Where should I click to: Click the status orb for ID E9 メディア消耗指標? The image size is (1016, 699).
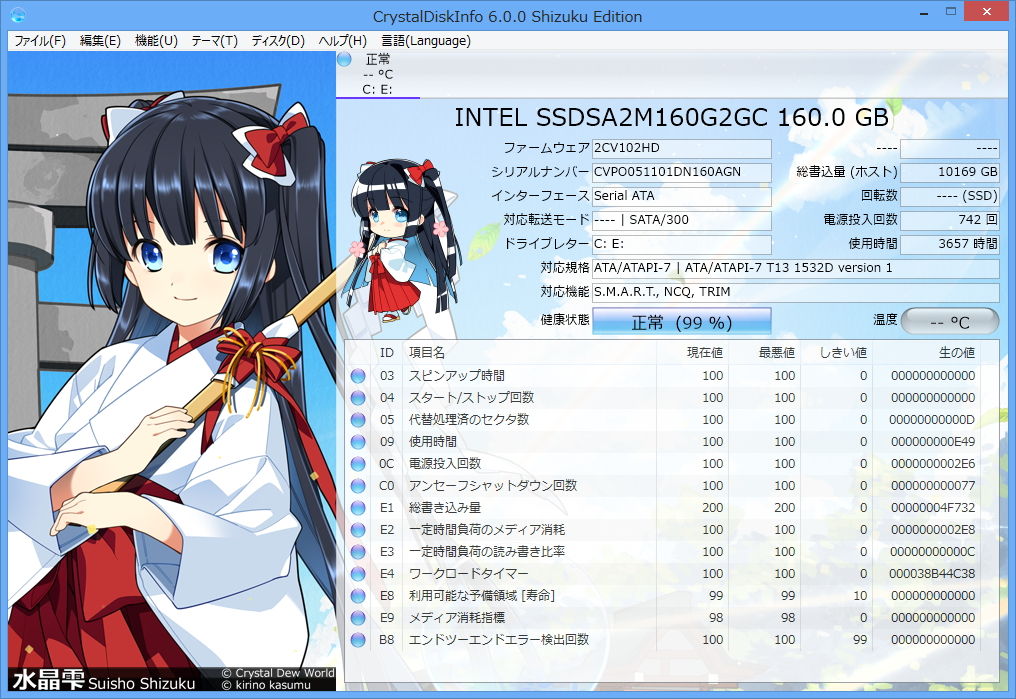[x=358, y=618]
